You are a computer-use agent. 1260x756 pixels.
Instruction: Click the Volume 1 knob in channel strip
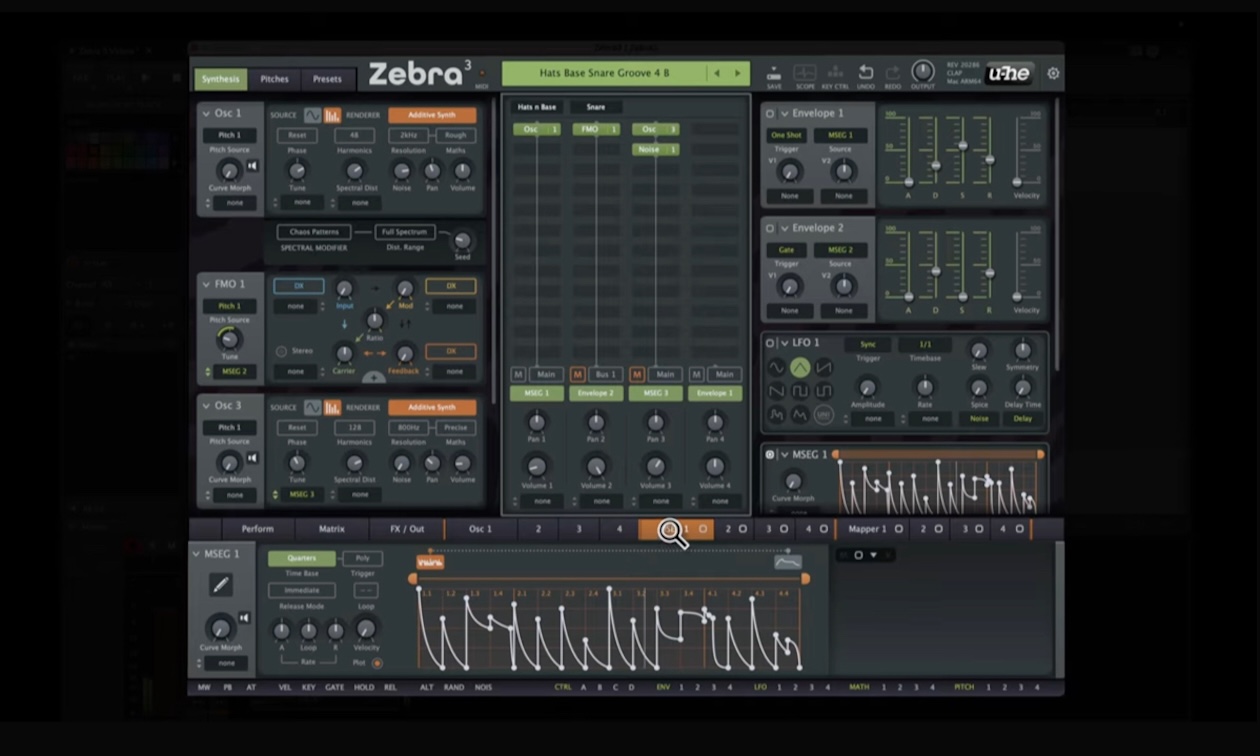coord(536,466)
